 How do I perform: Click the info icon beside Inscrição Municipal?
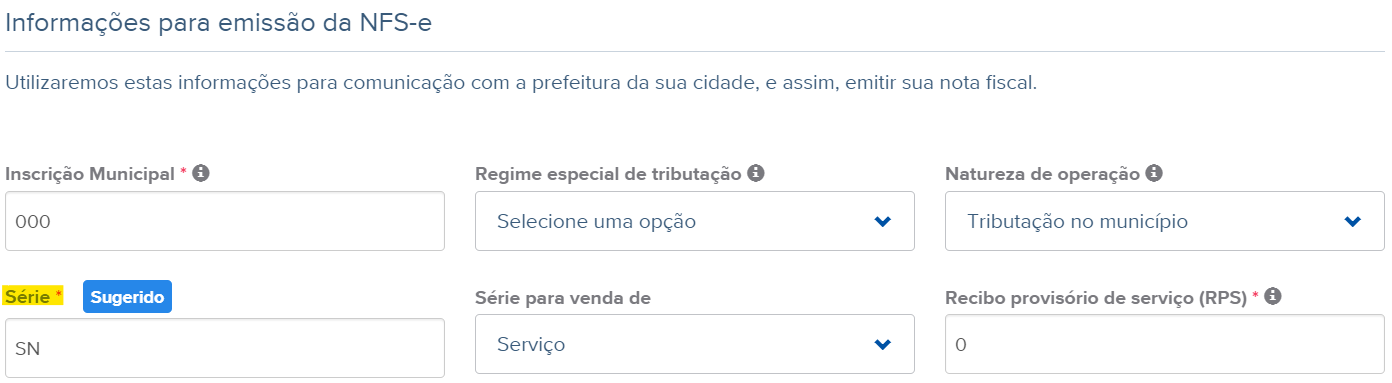(201, 174)
